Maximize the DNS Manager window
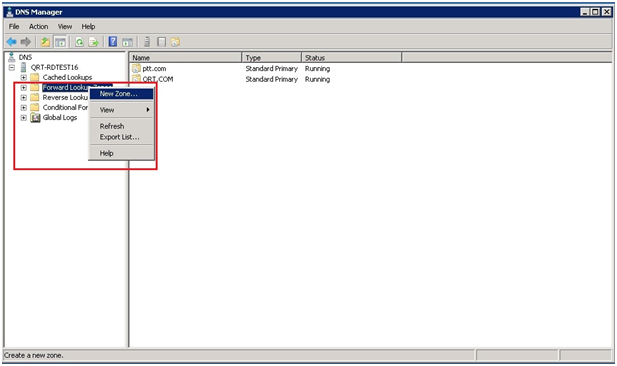 coord(596,12)
